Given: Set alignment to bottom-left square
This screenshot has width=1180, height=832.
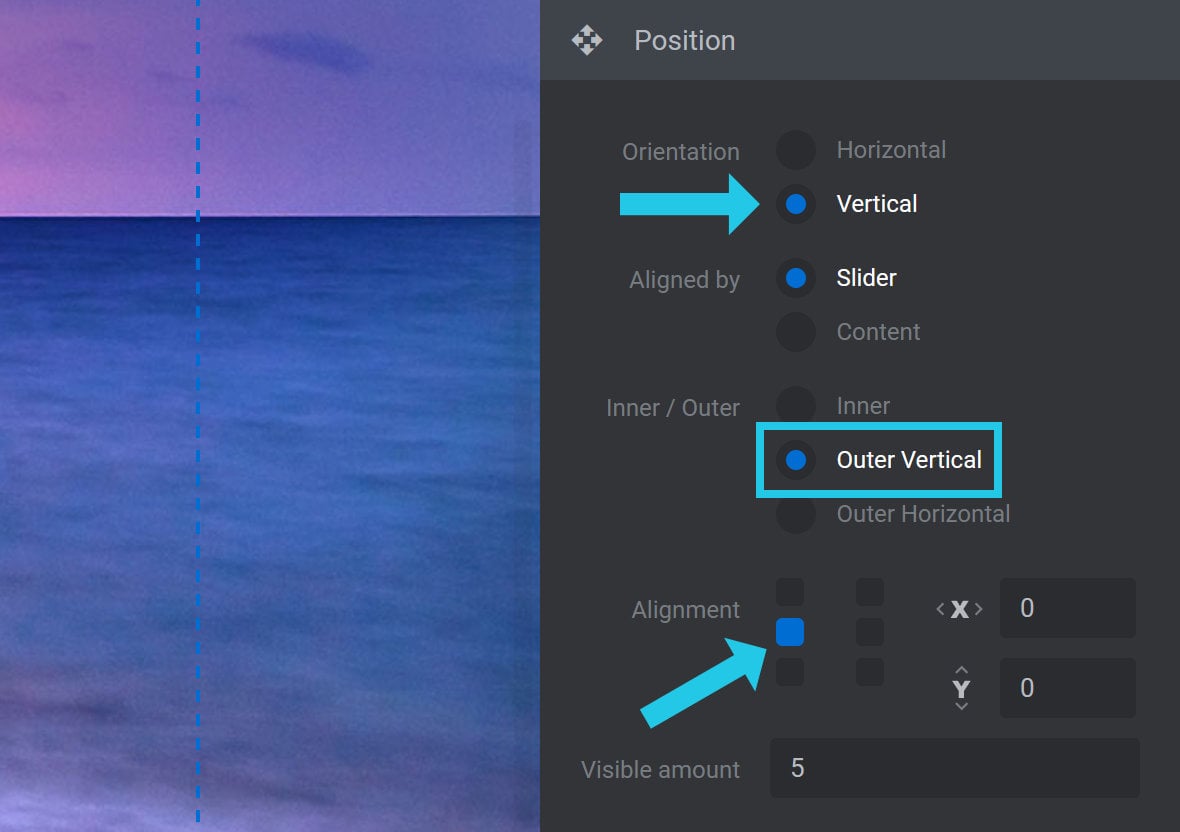Looking at the screenshot, I should [789, 672].
